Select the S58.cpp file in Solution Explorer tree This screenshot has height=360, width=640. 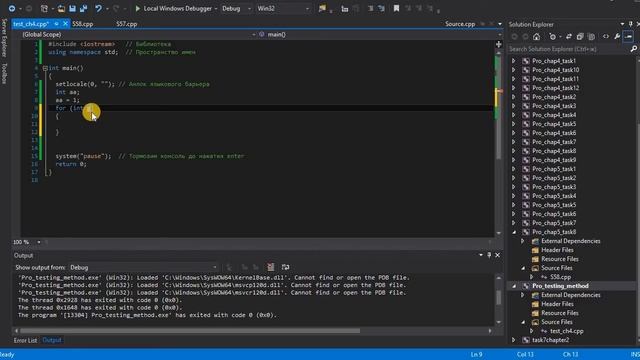tap(560, 277)
